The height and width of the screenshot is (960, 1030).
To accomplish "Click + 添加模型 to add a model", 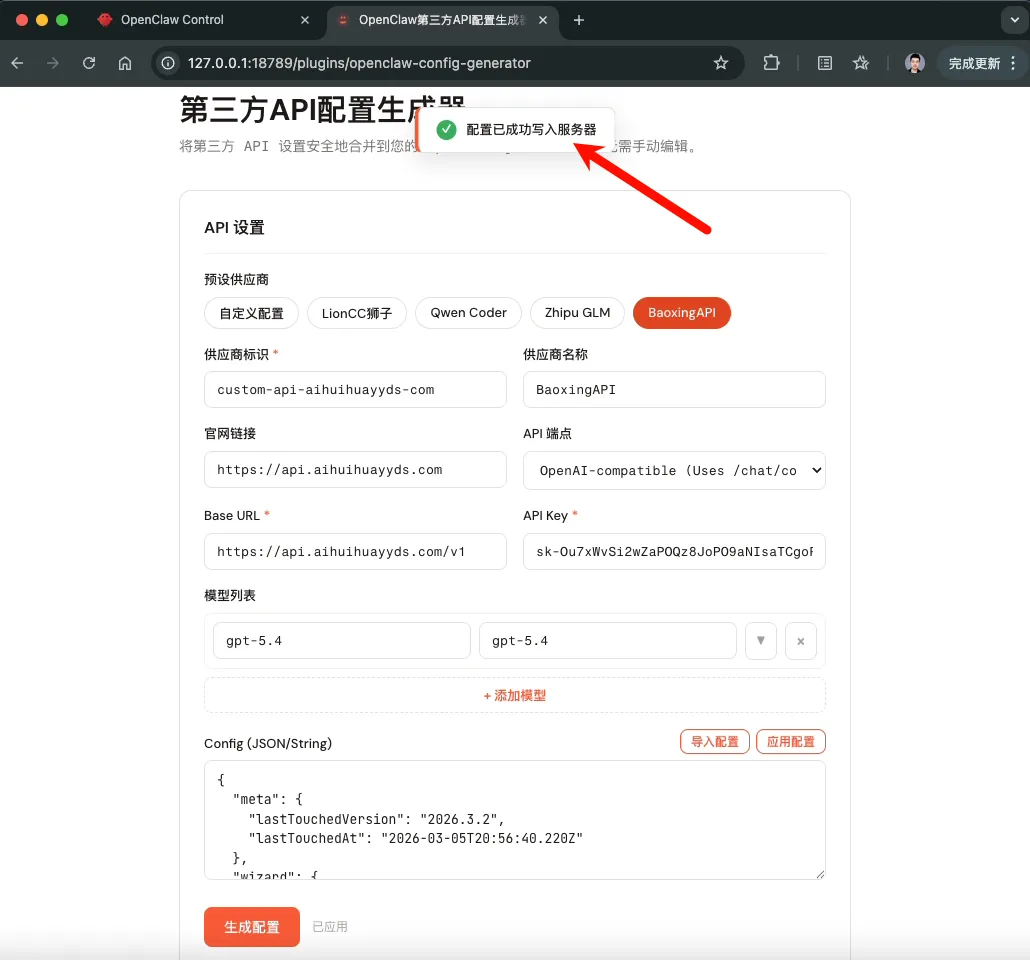I will coord(515,695).
